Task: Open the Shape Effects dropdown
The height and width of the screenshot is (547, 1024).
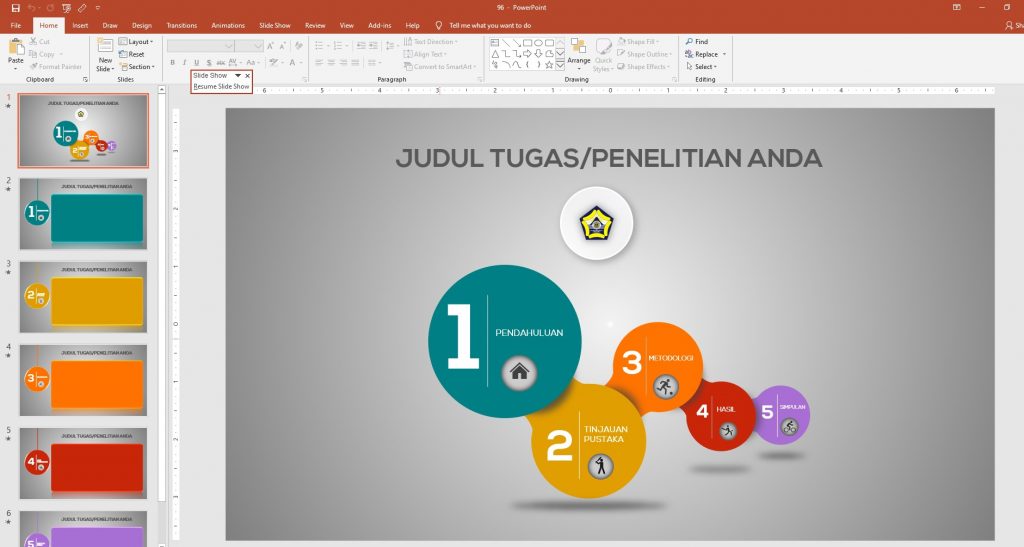Action: coord(643,67)
